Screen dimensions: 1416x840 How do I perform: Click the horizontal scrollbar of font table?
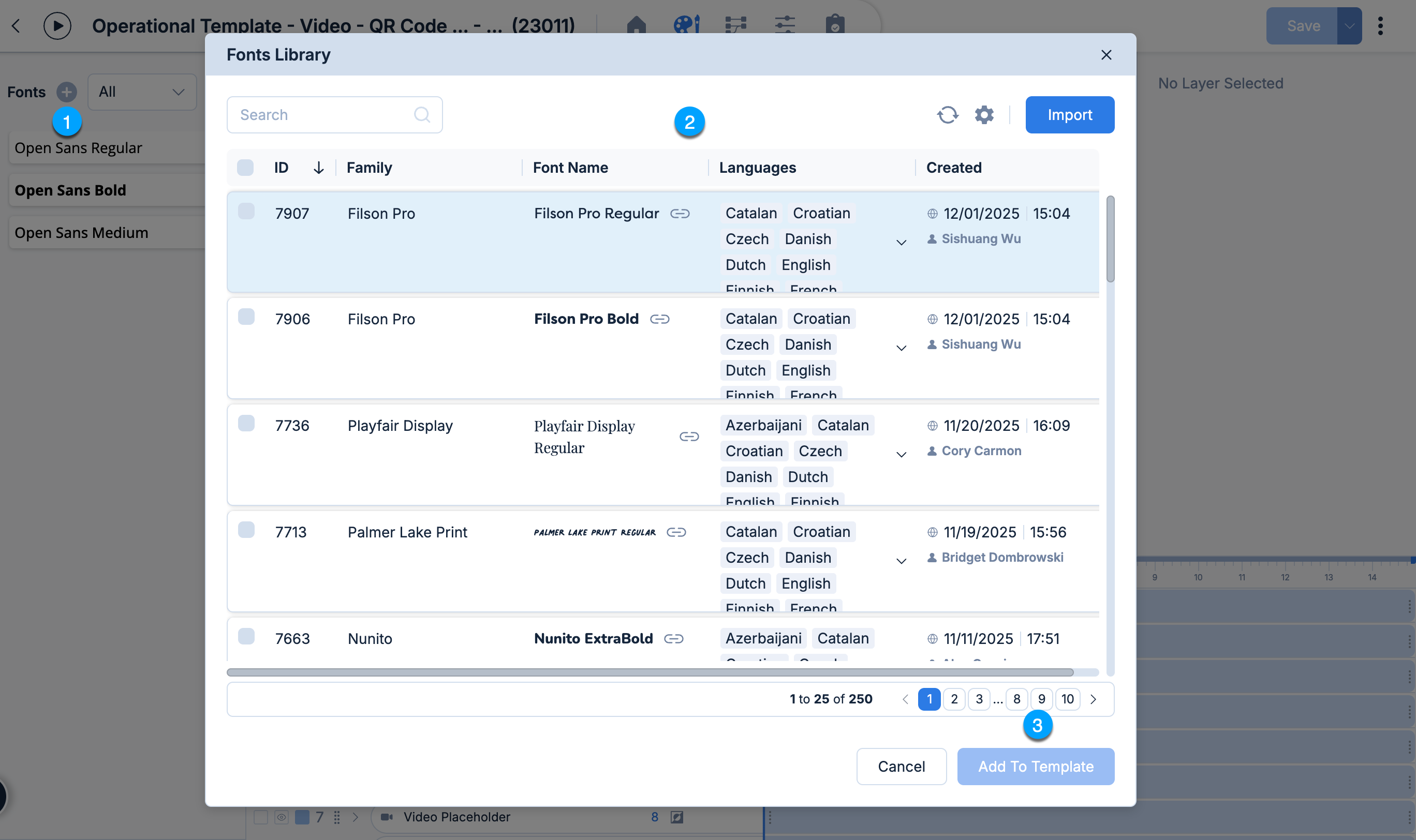650,672
